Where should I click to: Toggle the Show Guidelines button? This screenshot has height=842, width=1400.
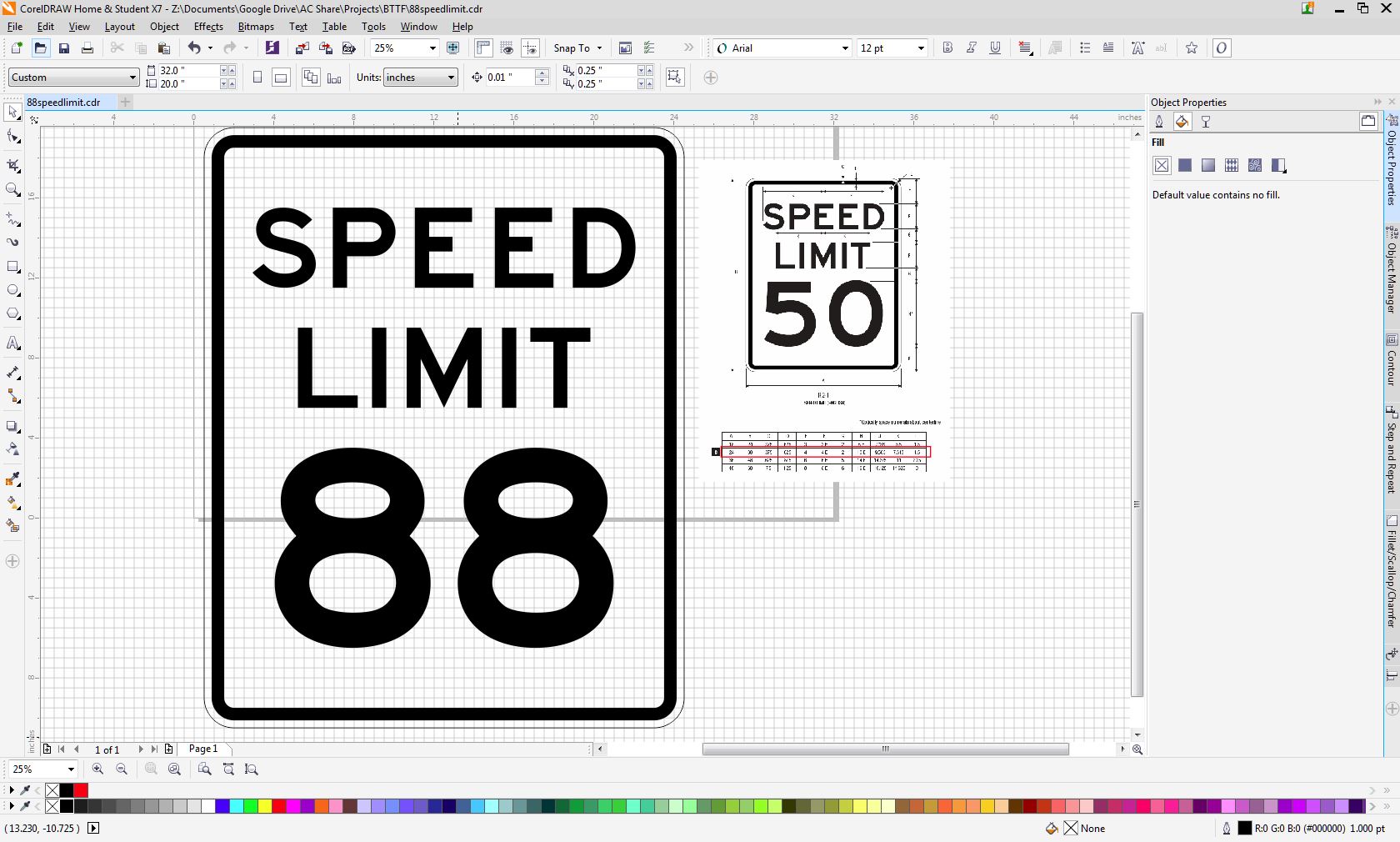[531, 48]
